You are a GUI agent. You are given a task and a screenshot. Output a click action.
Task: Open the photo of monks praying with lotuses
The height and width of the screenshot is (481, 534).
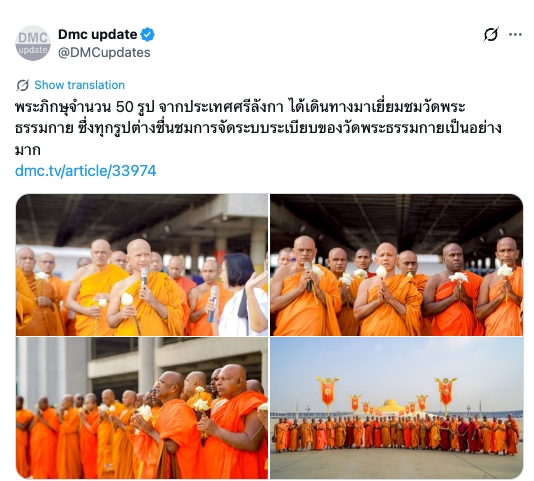(x=396, y=265)
